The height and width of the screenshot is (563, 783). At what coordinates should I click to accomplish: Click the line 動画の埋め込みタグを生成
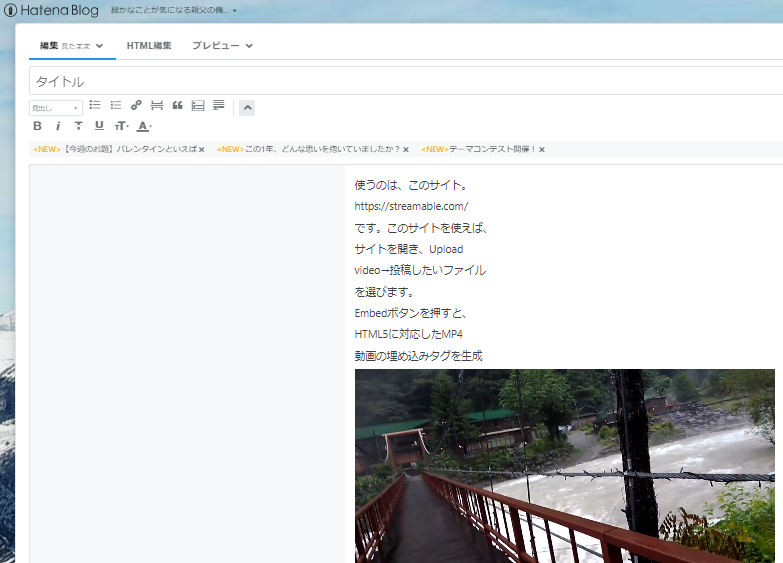click(x=418, y=356)
